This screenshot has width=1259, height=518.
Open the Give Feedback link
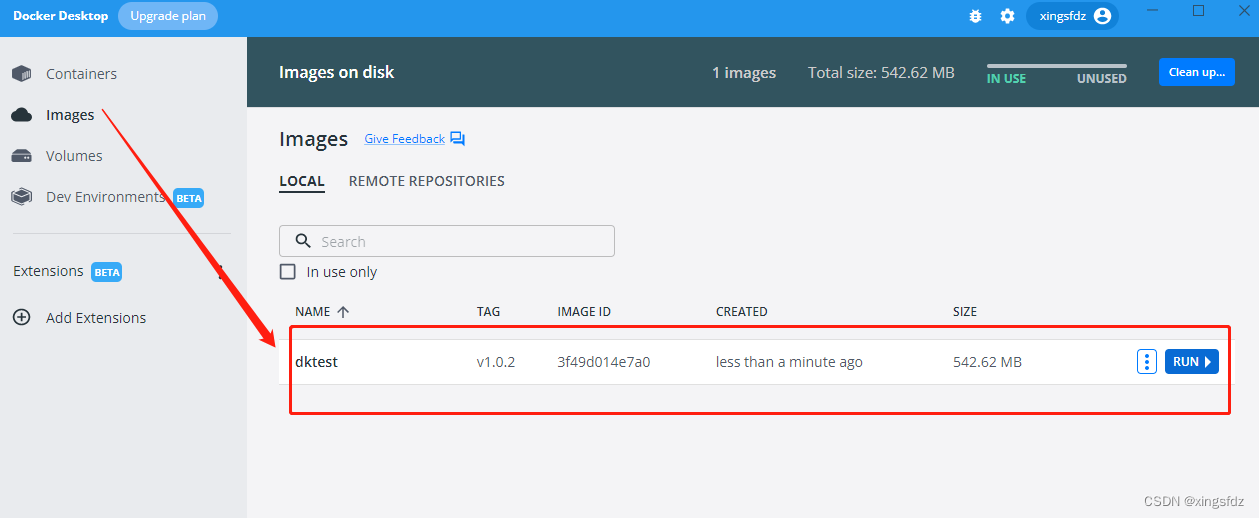pyautogui.click(x=404, y=139)
